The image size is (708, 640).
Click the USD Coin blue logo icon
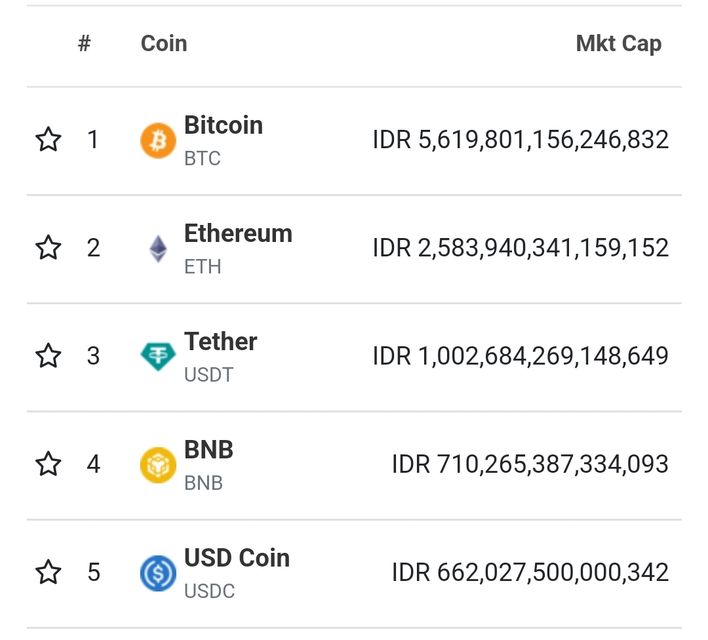coord(158,573)
